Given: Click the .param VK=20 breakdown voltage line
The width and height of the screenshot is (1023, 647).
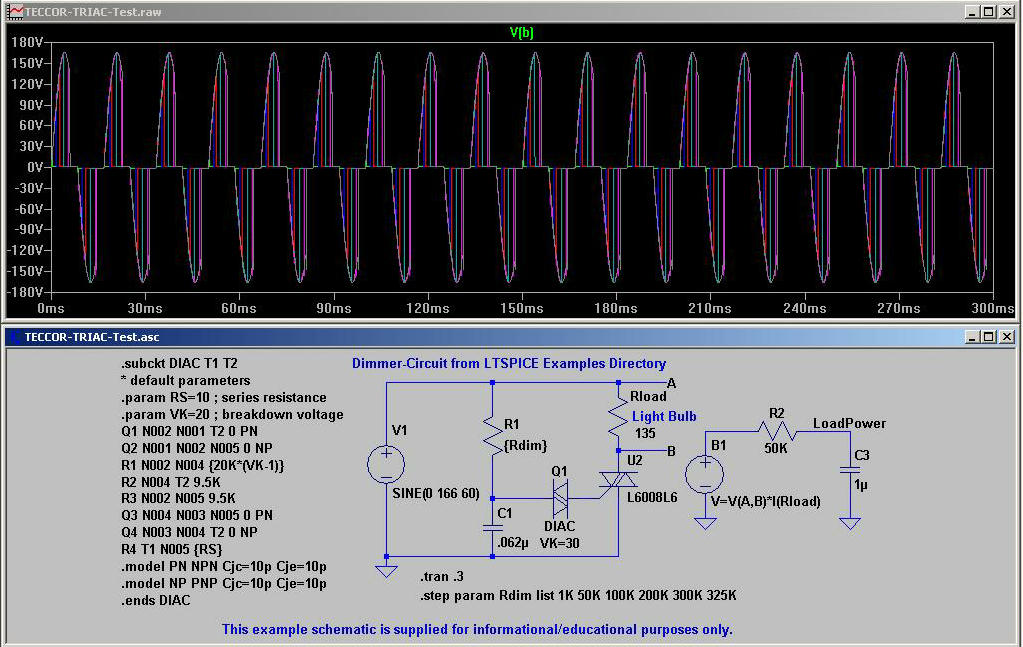Looking at the screenshot, I should point(232,414).
